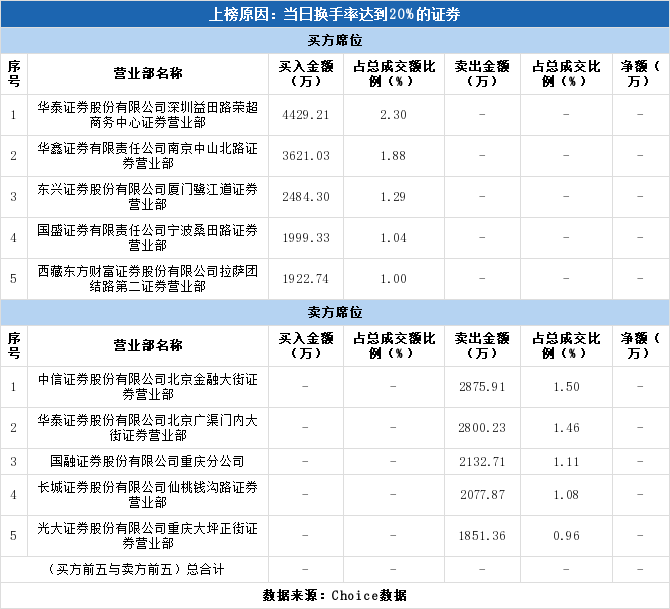Click the title 上榜原因：当日换手率达到20%的证券
Viewport: 670px width, 609px height.
coord(335,15)
